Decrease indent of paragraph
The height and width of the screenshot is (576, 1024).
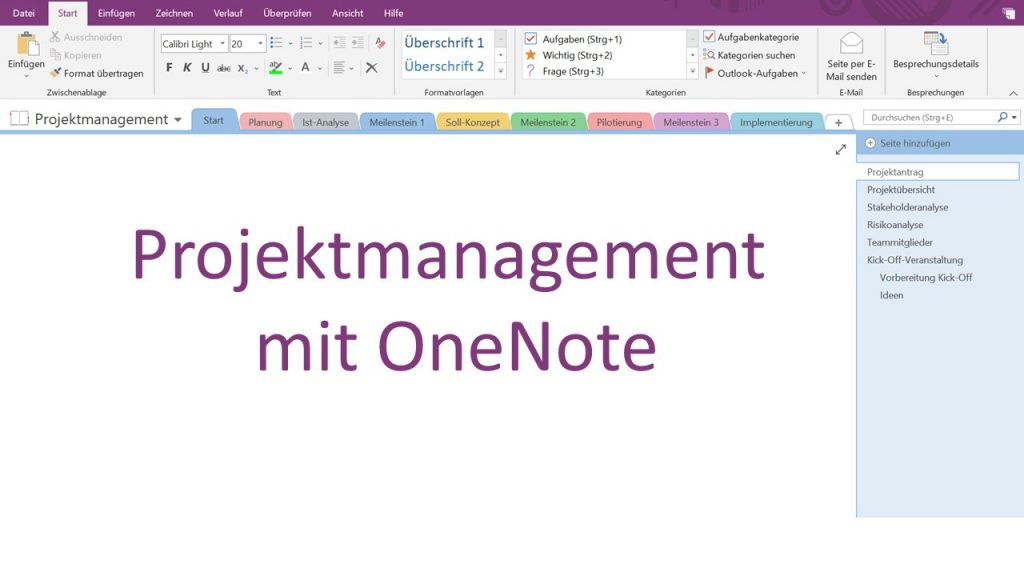tap(340, 43)
